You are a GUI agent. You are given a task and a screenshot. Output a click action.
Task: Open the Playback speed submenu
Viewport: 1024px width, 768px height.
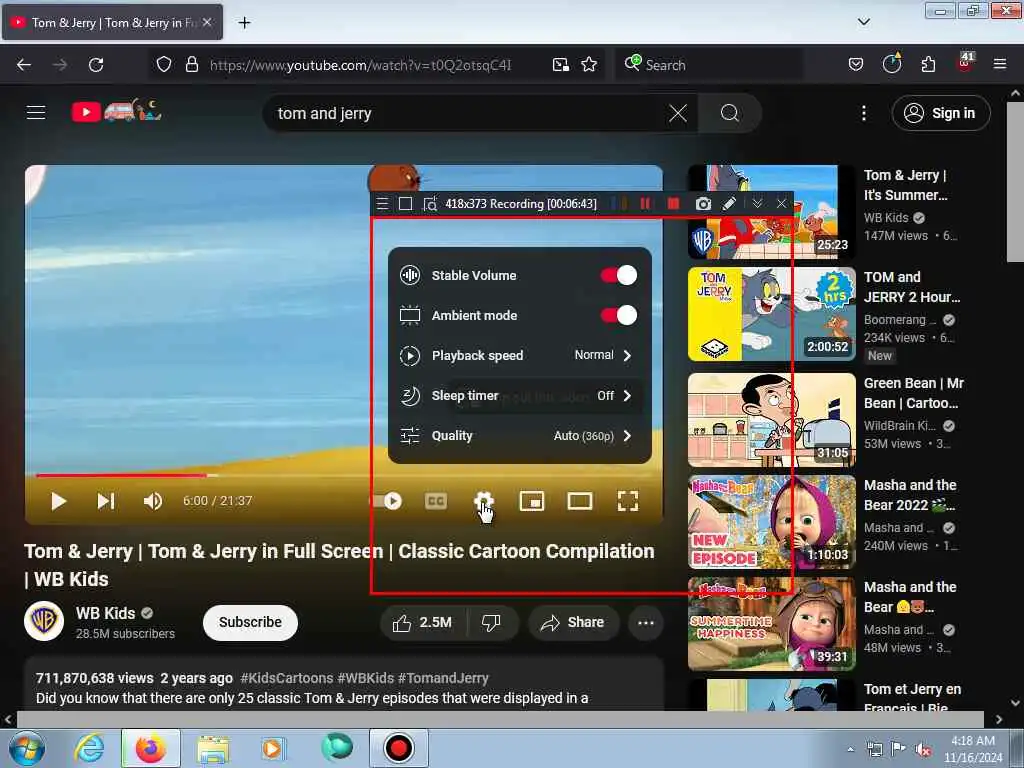click(519, 355)
